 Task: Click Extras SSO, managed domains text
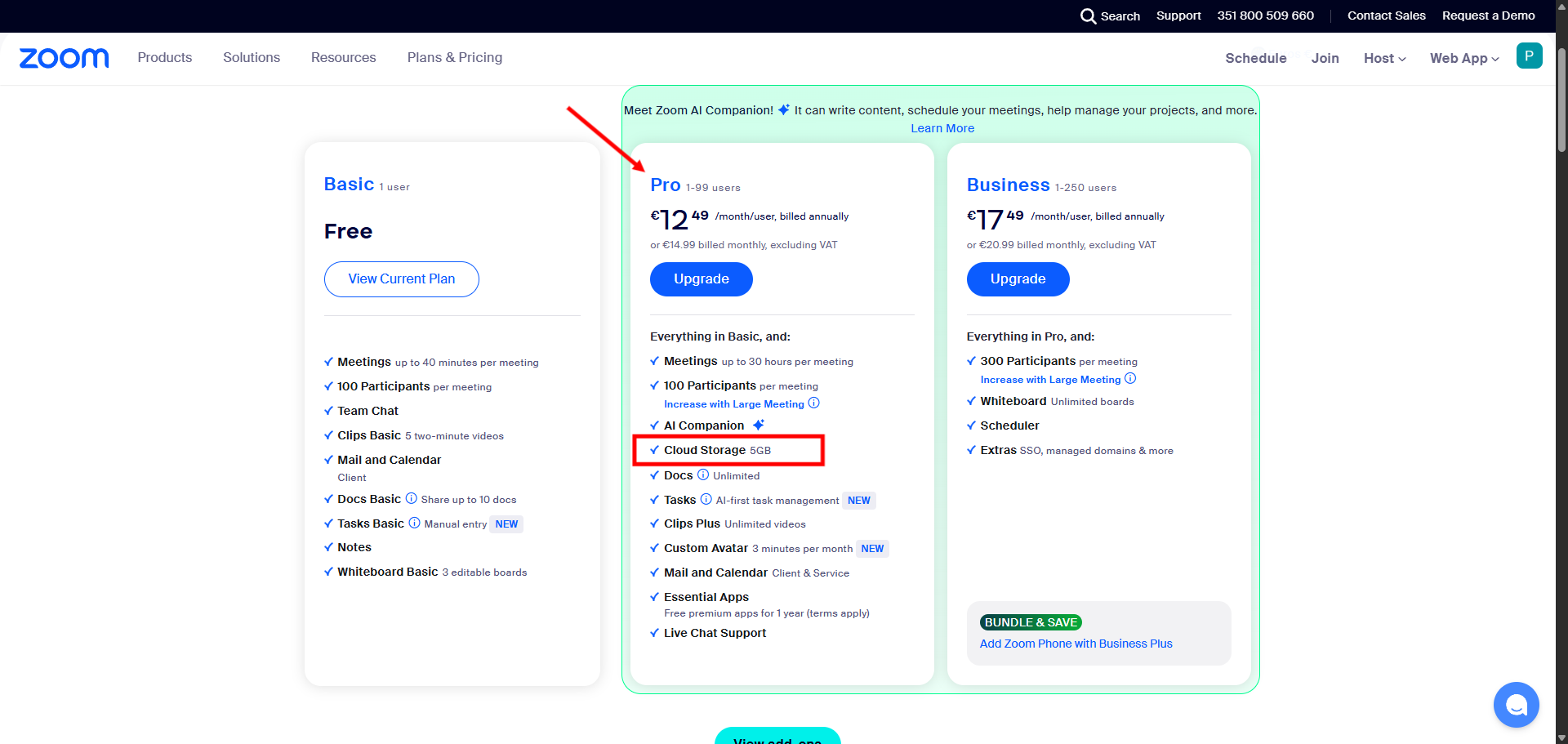point(1076,450)
